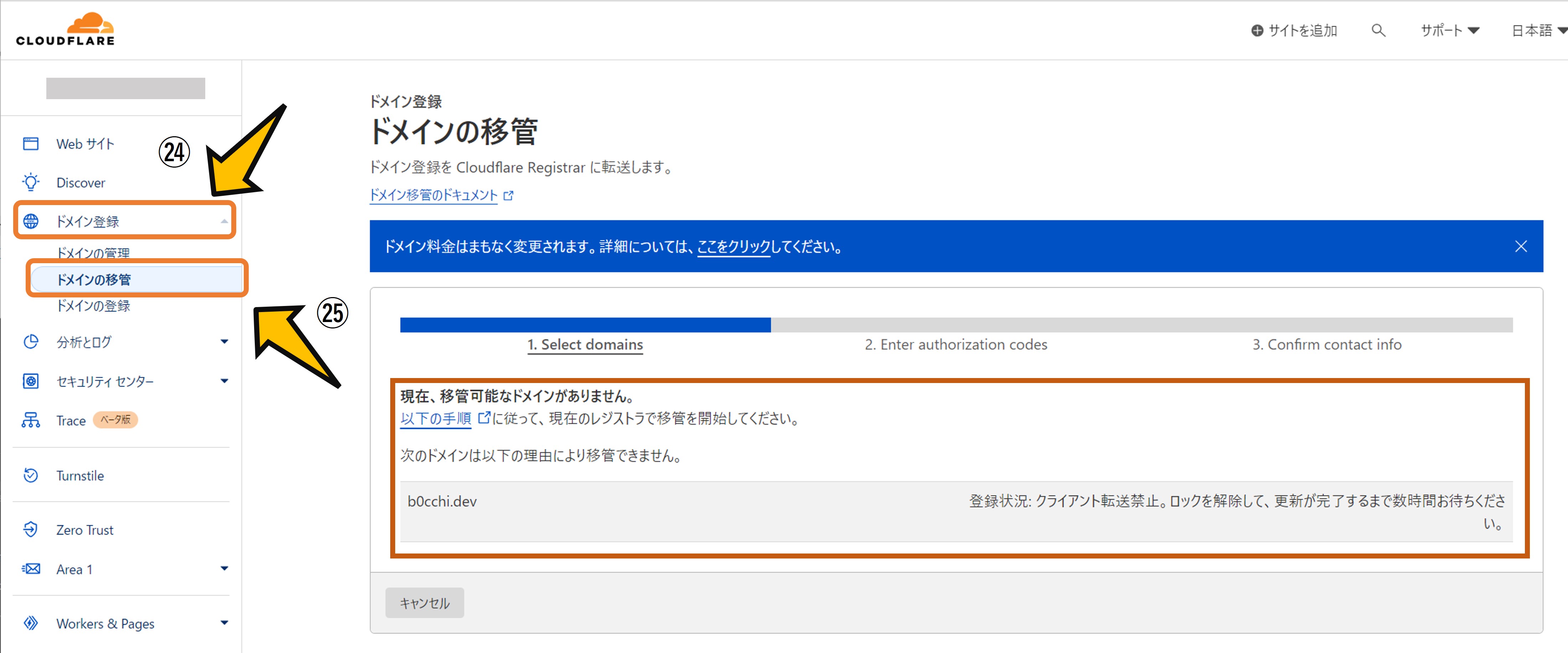Screen dimensions: 1568x653
Task: Click the Web サイト browser icon
Action: click(x=30, y=144)
